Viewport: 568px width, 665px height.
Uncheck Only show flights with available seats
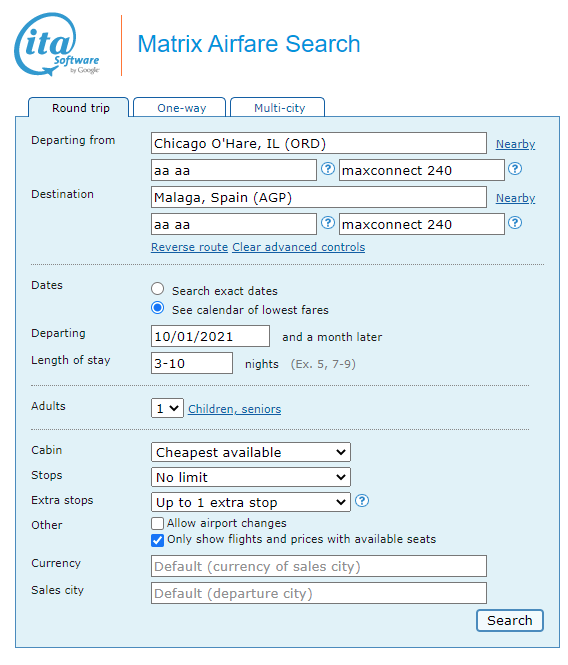[157, 540]
